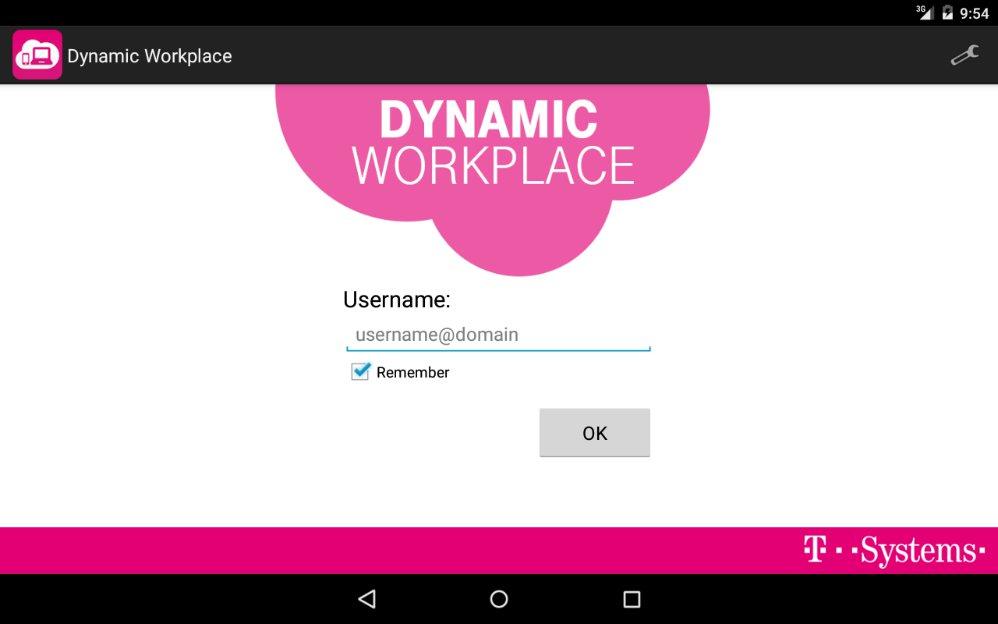The height and width of the screenshot is (624, 998).
Task: Tap the battery status icon
Action: pyautogui.click(x=947, y=13)
